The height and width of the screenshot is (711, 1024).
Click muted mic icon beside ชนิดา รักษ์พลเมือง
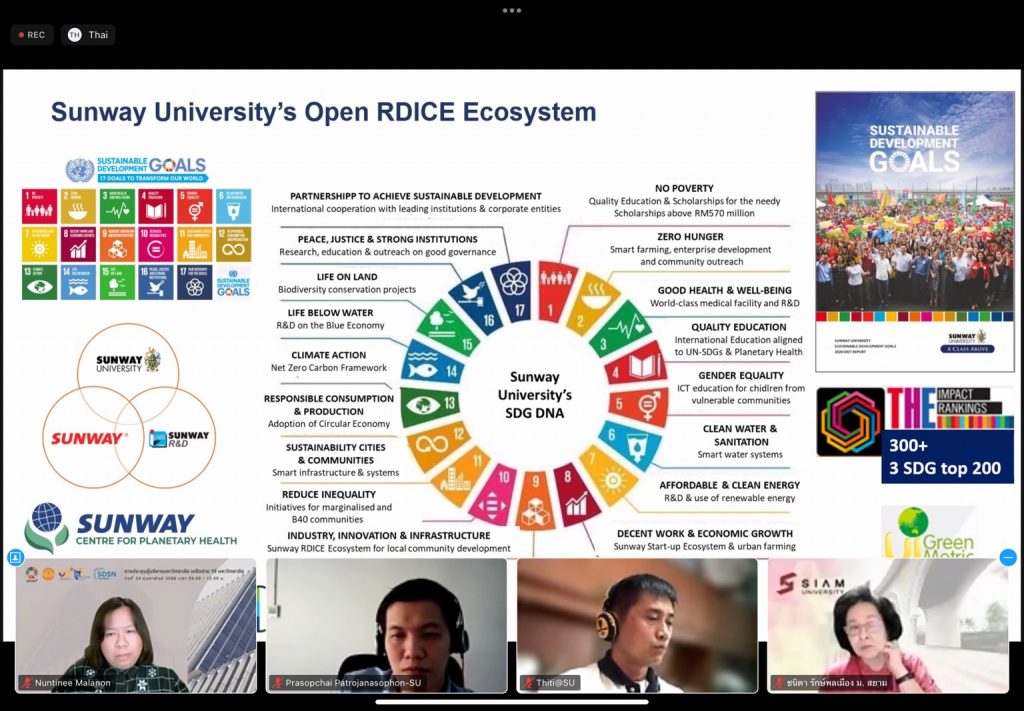[777, 683]
